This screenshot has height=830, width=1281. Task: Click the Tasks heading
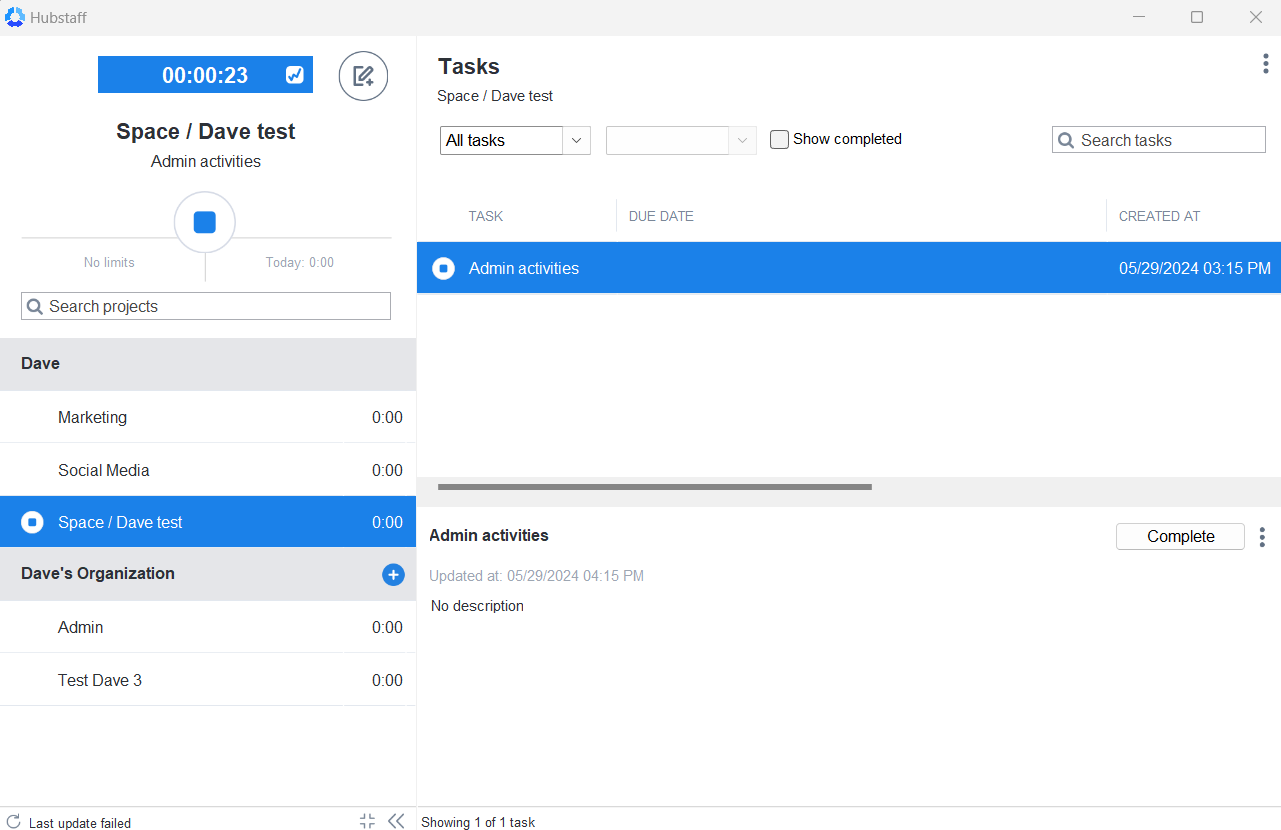(469, 66)
